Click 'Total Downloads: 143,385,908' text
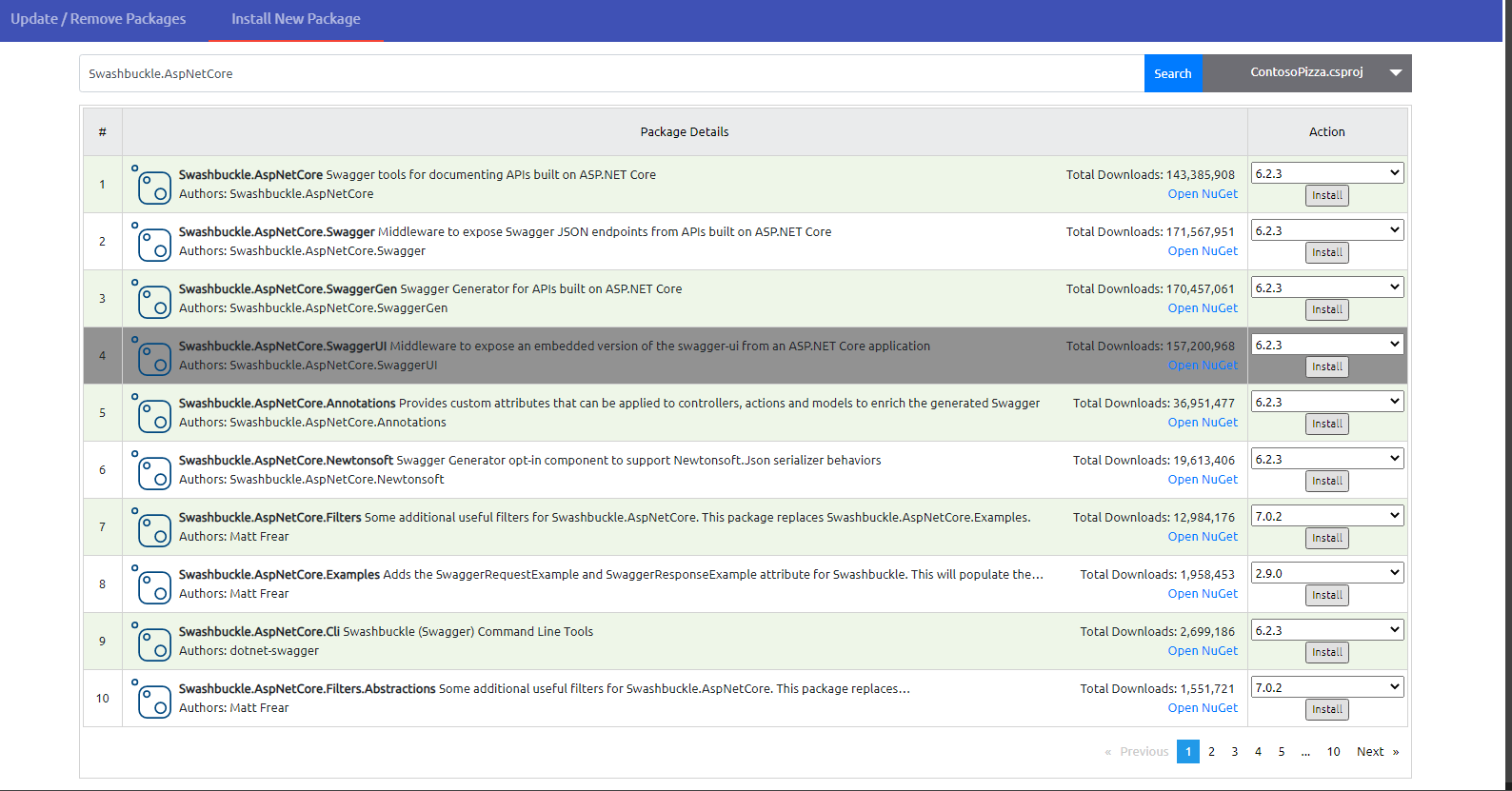The height and width of the screenshot is (791, 1512). tap(1150, 175)
